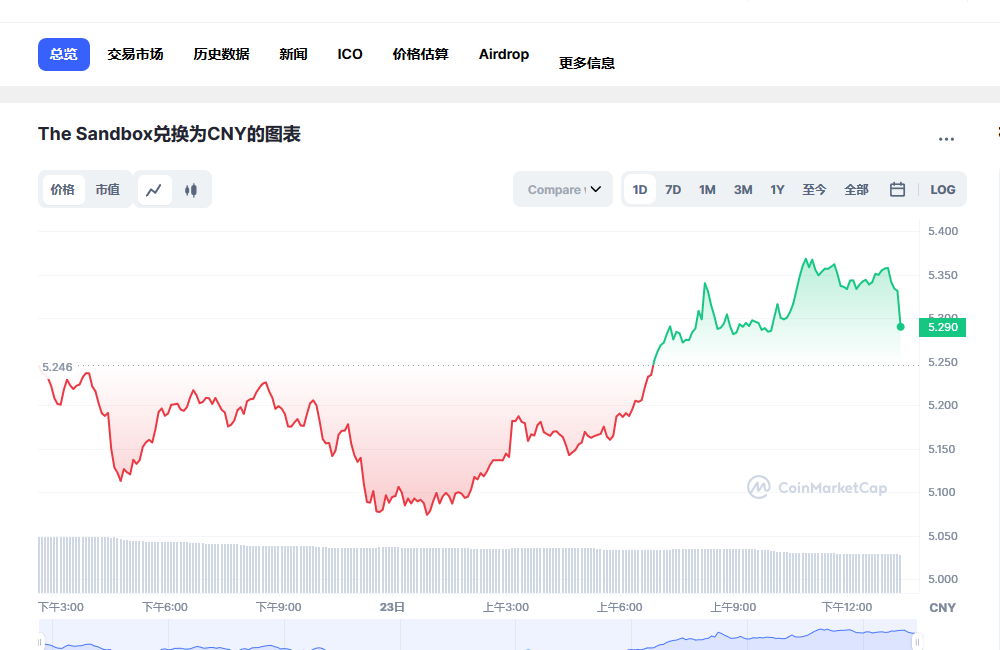The height and width of the screenshot is (650, 1000).
Task: Open the 交易市场 tab
Action: (x=135, y=54)
